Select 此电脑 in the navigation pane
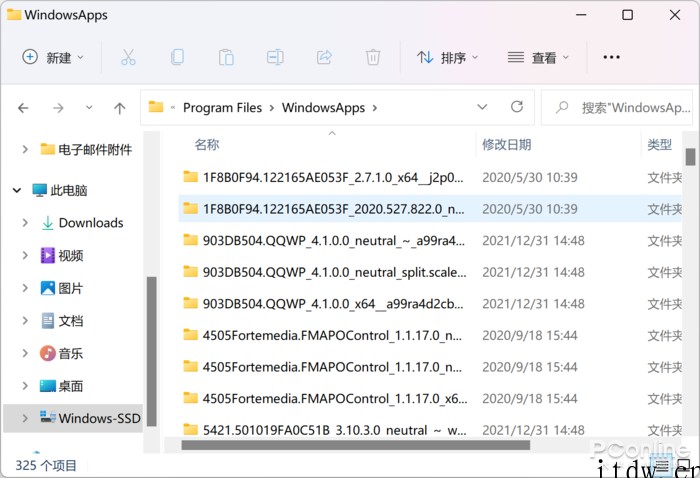The width and height of the screenshot is (700, 478). (60, 191)
